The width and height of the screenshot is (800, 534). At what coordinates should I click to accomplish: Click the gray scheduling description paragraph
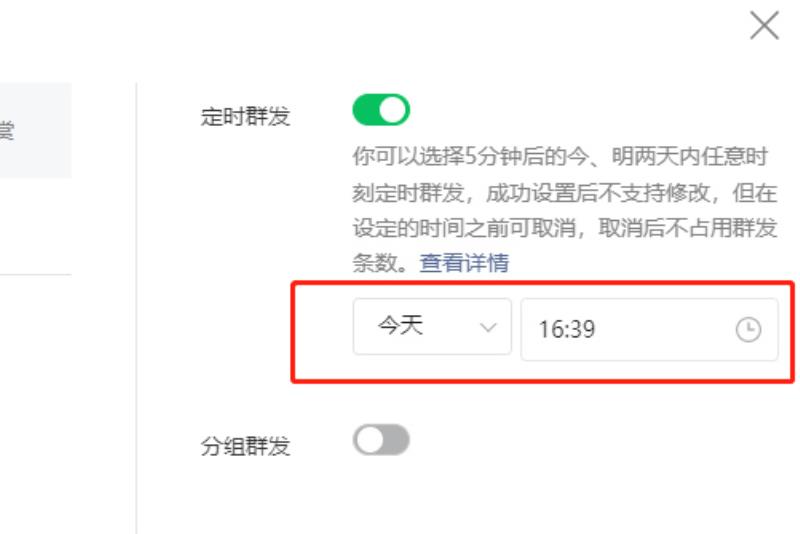[x=565, y=210]
